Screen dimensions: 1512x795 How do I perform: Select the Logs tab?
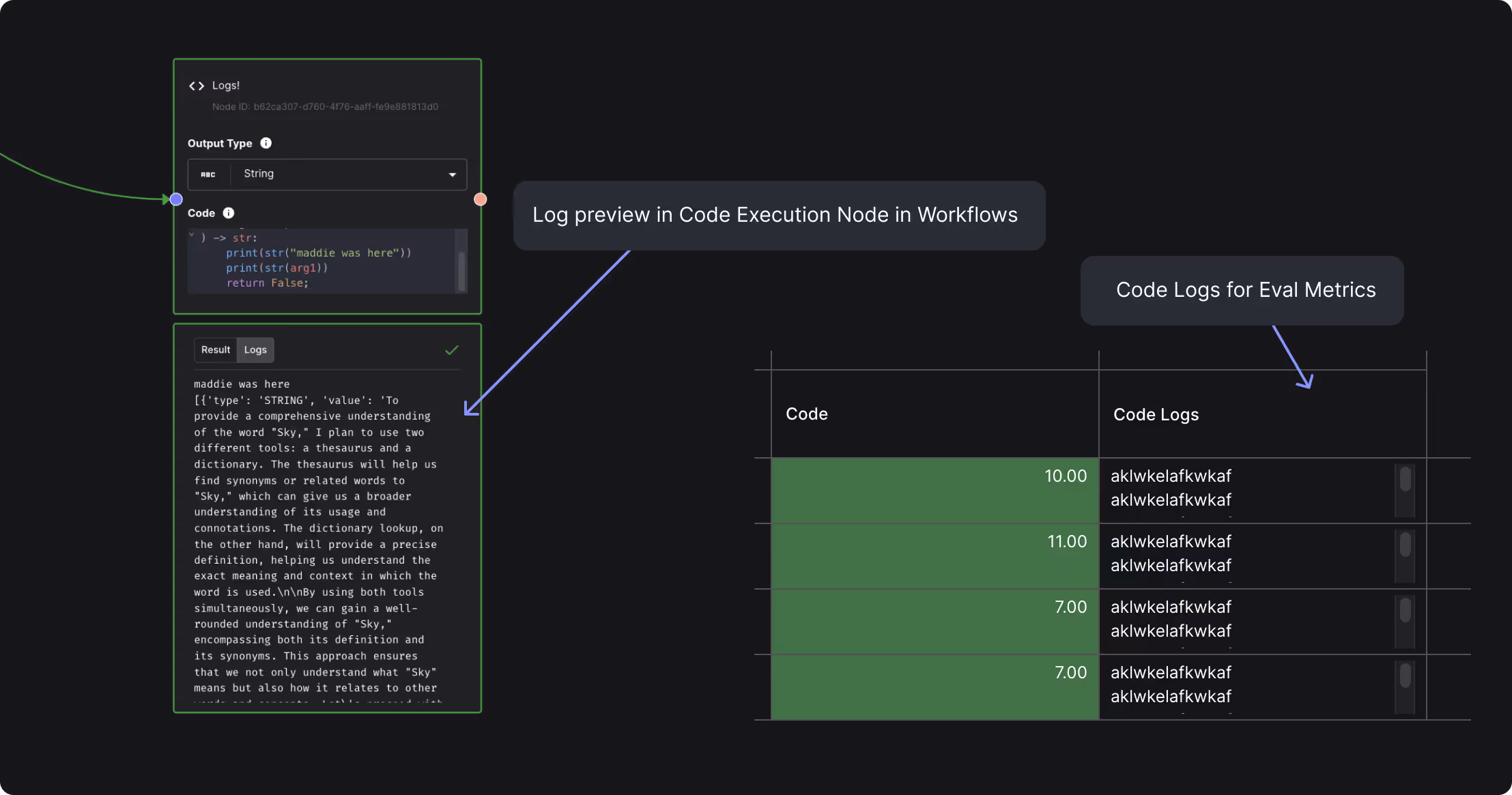[x=255, y=350]
